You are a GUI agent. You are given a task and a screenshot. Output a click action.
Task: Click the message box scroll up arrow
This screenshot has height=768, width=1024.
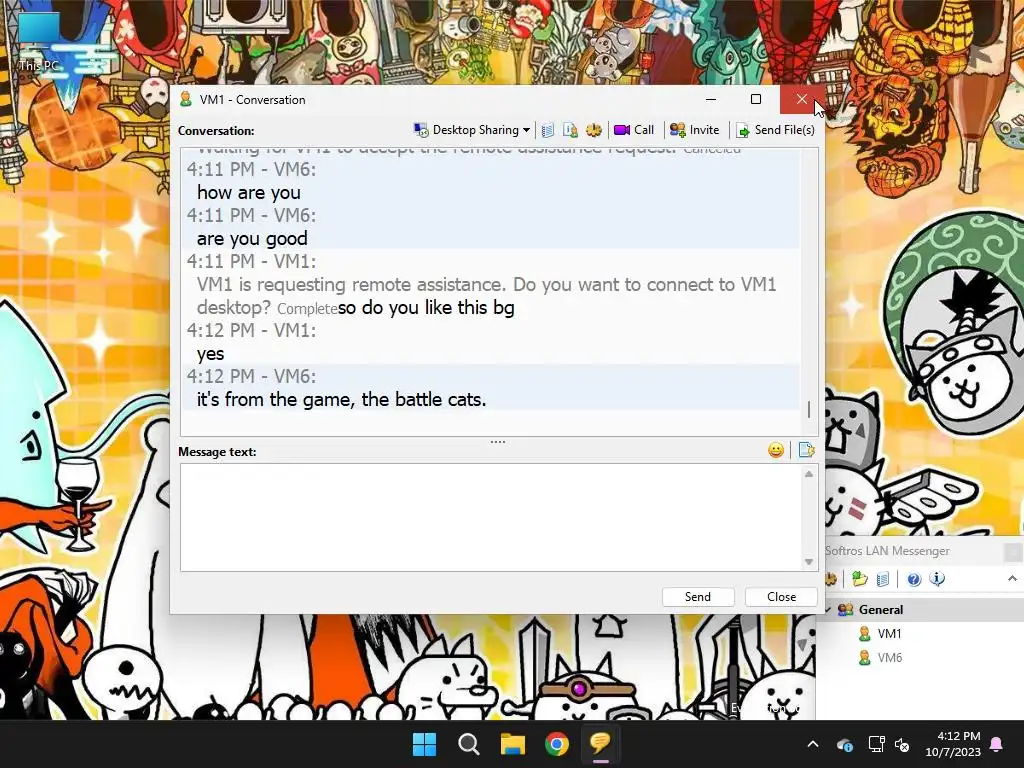point(809,474)
